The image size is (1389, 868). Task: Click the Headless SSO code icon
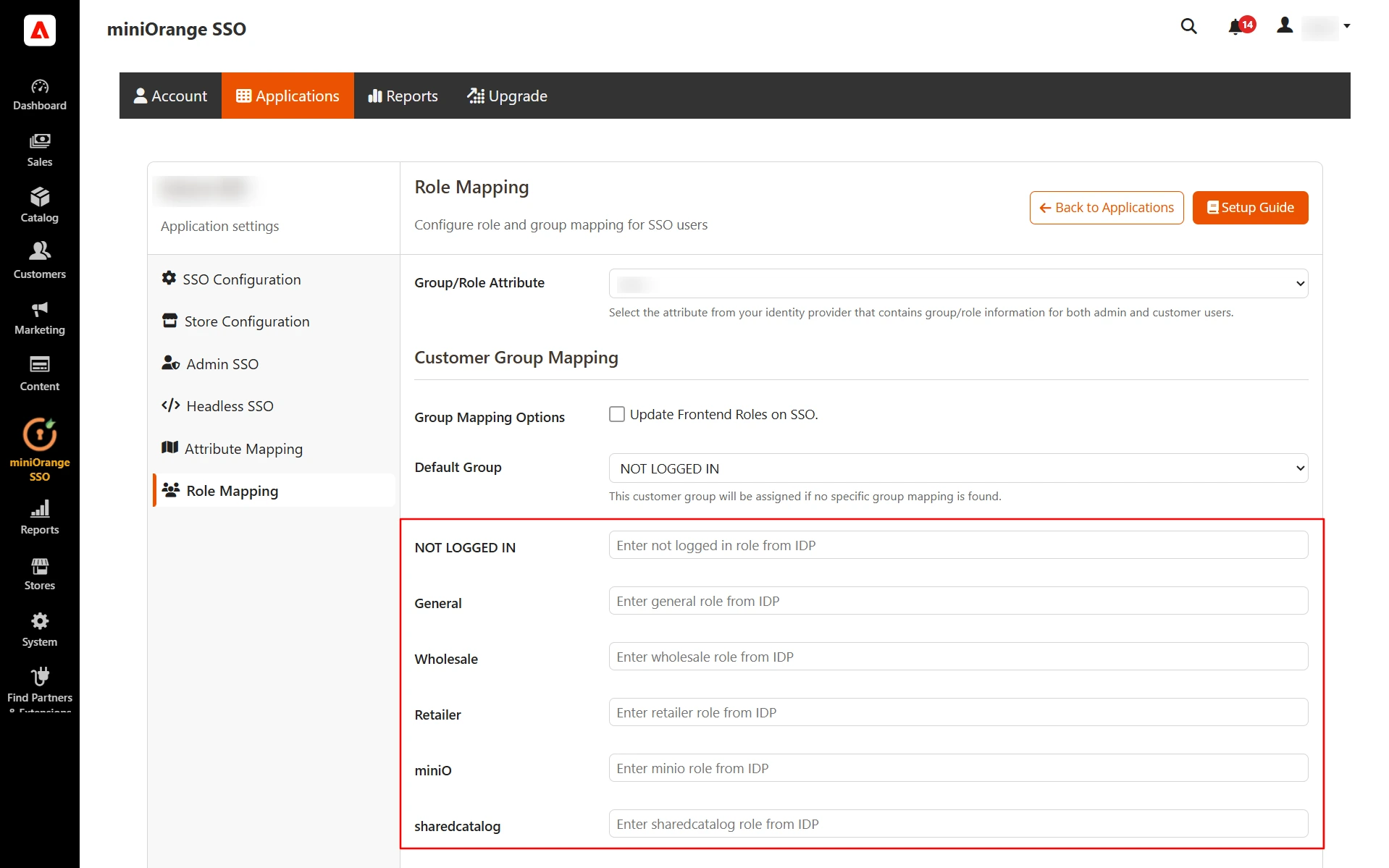point(170,405)
